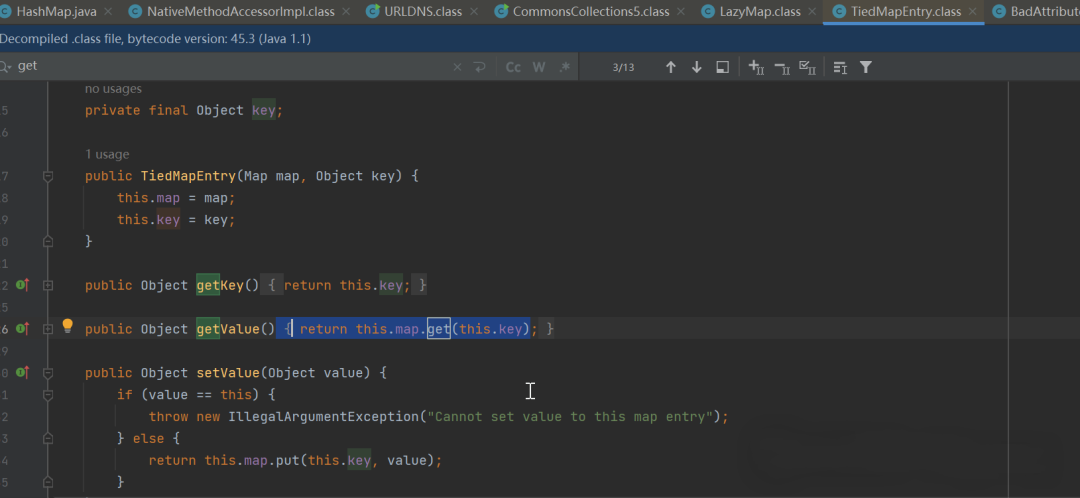Close the CommonsCollections5.class tab
Image resolution: width=1080 pixels, height=498 pixels.
[681, 12]
